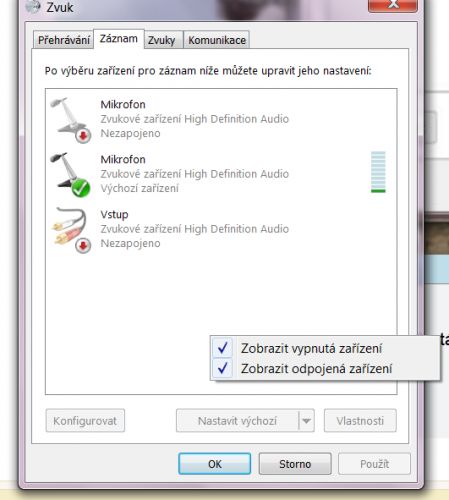Image resolution: width=449 pixels, height=500 pixels.
Task: Switch to the Zvuky tab
Action: [x=162, y=40]
